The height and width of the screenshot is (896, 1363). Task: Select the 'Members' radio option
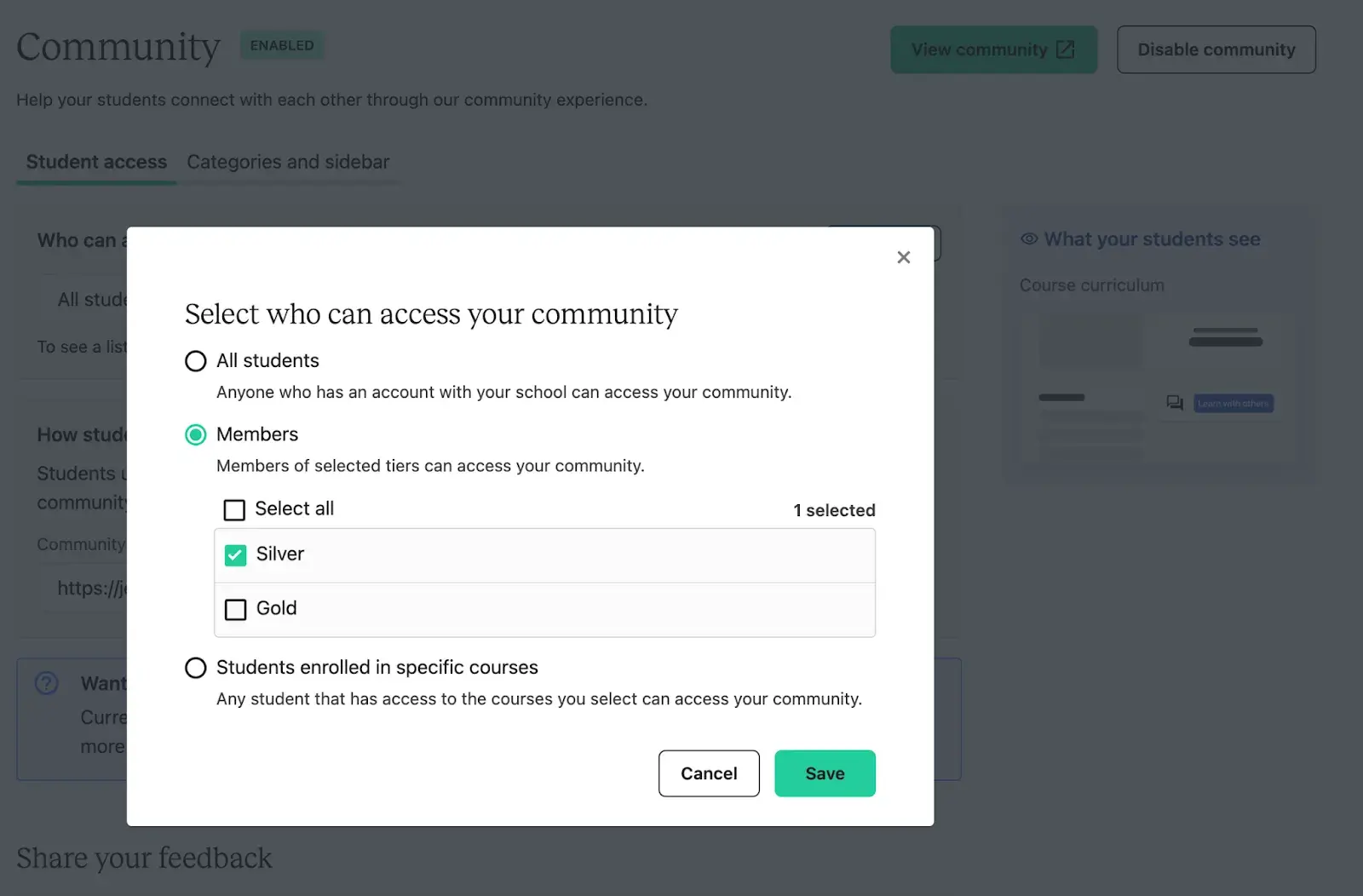click(x=195, y=434)
